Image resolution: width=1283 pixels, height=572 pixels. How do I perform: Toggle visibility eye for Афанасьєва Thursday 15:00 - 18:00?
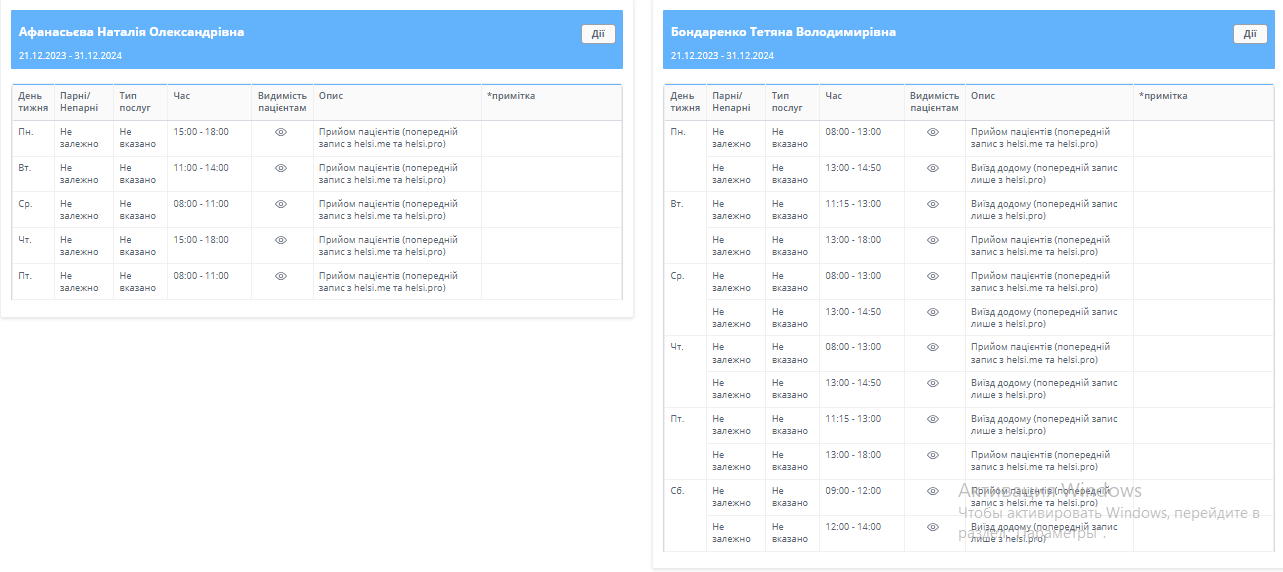click(281, 240)
